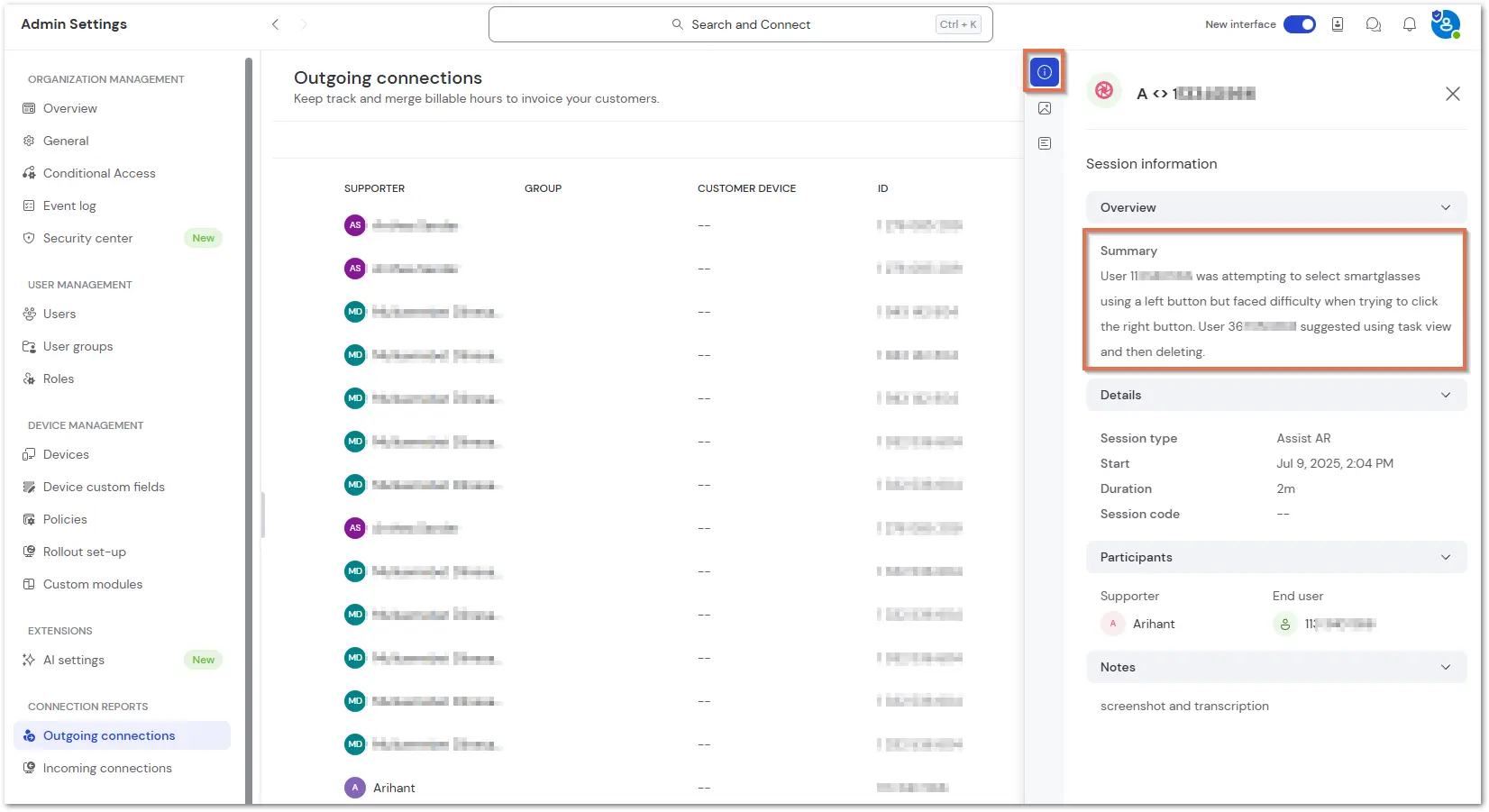Collapse the Notes section

[1276, 667]
